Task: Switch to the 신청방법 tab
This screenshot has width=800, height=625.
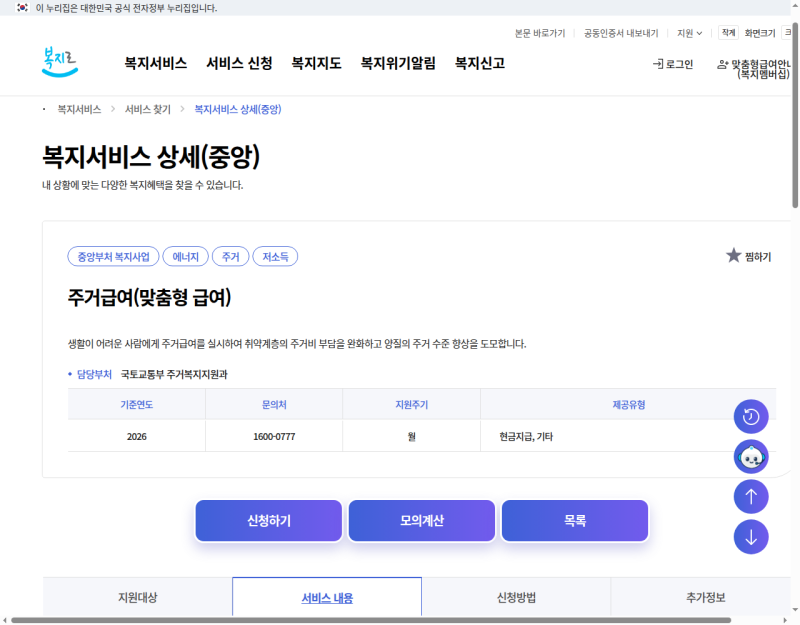Action: pos(516,597)
